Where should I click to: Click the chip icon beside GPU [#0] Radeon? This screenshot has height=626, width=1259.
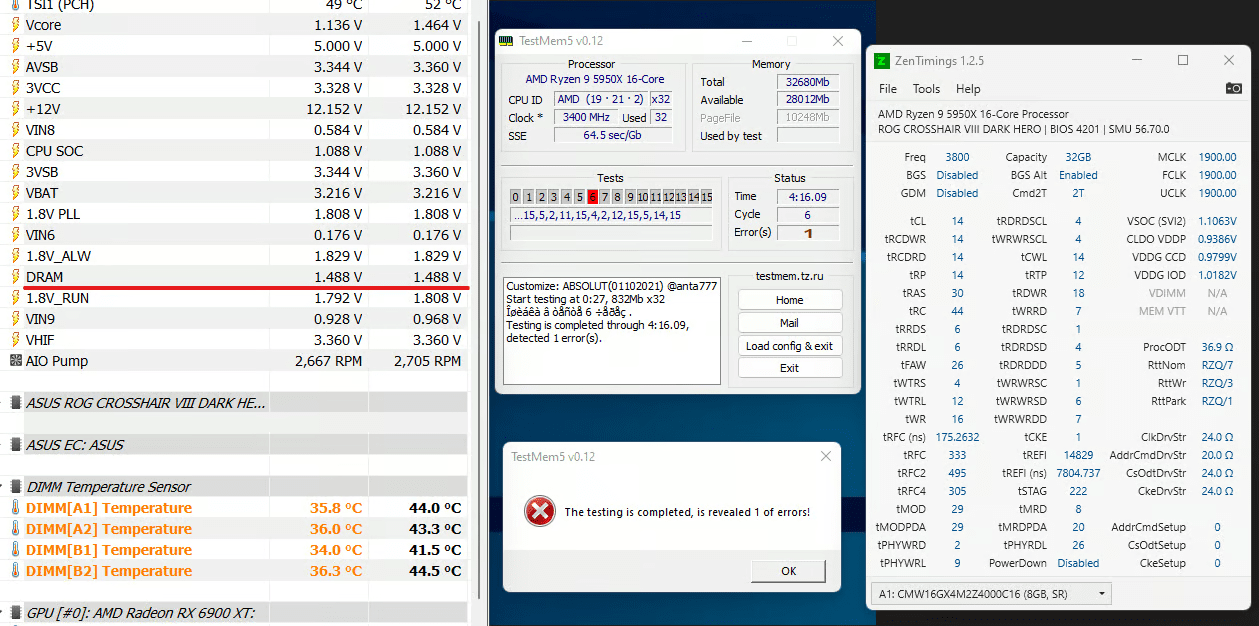tap(15, 613)
